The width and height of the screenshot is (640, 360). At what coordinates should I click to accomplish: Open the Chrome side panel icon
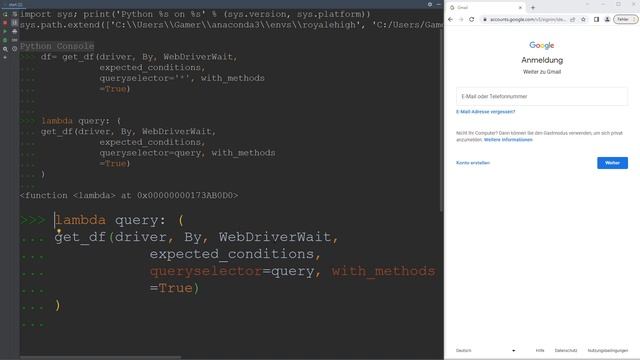tap(596, 19)
